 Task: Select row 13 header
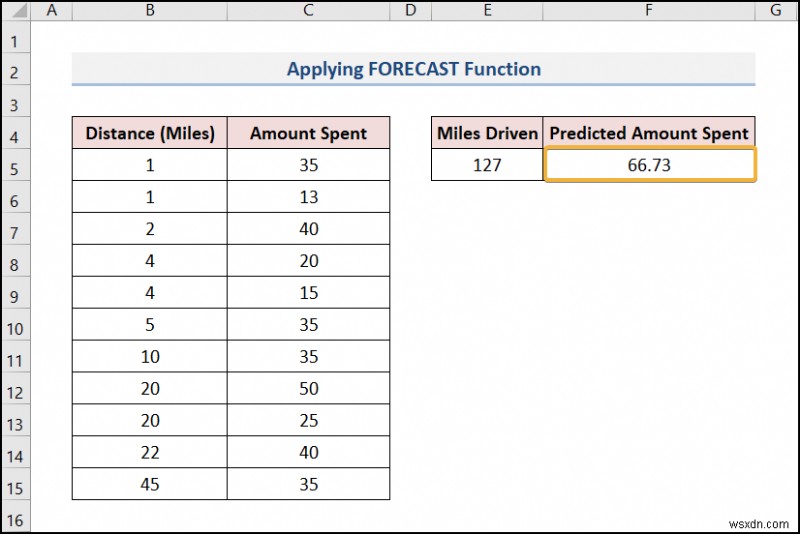click(x=16, y=420)
